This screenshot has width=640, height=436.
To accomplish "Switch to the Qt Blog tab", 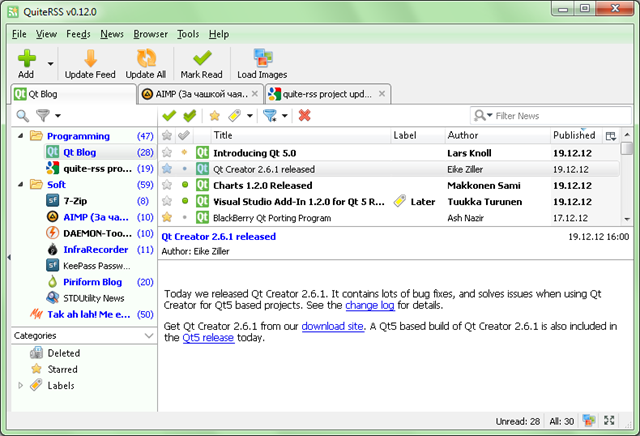I will coord(73,94).
